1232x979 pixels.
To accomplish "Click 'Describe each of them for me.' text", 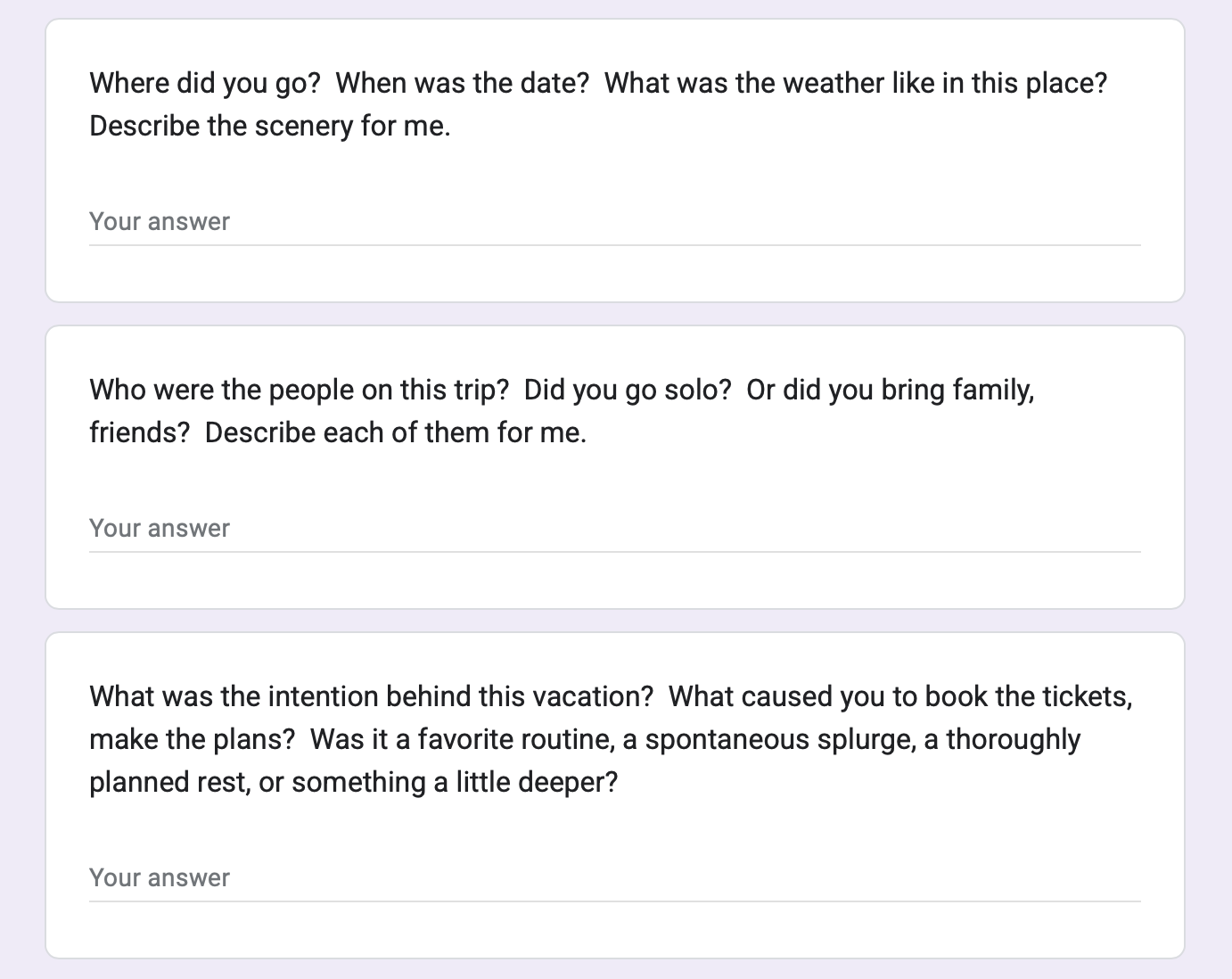I will tap(396, 432).
